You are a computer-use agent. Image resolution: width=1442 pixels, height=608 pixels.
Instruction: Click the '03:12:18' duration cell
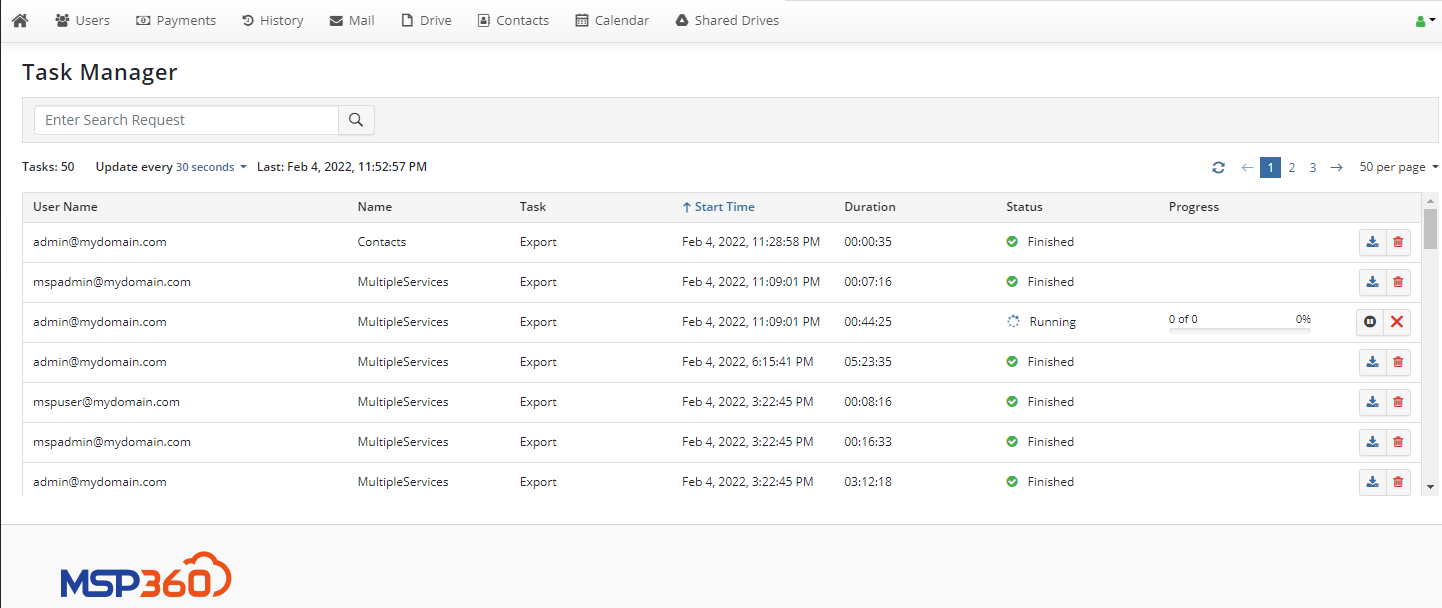[x=868, y=482]
